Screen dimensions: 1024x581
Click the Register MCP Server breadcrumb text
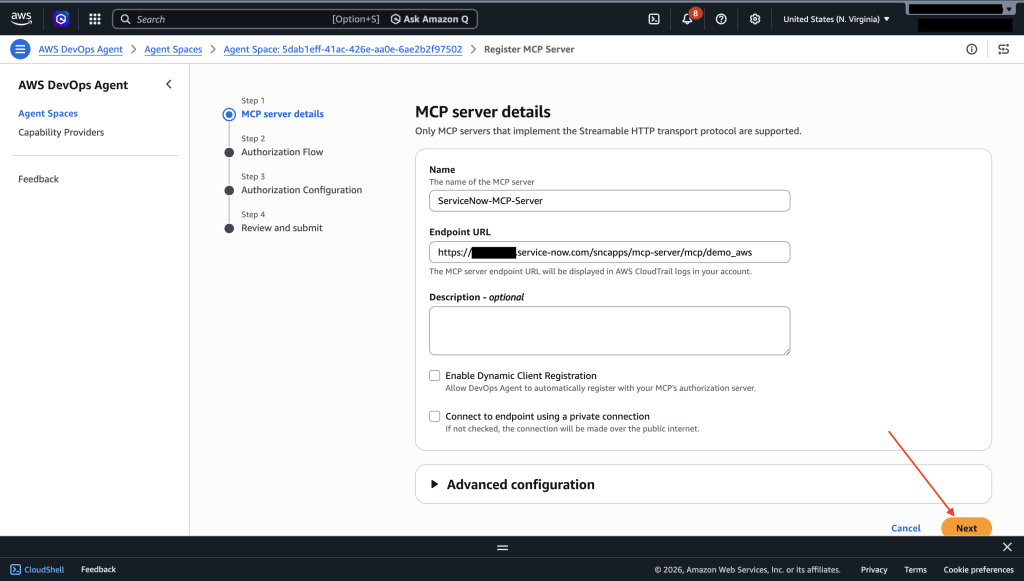point(529,49)
